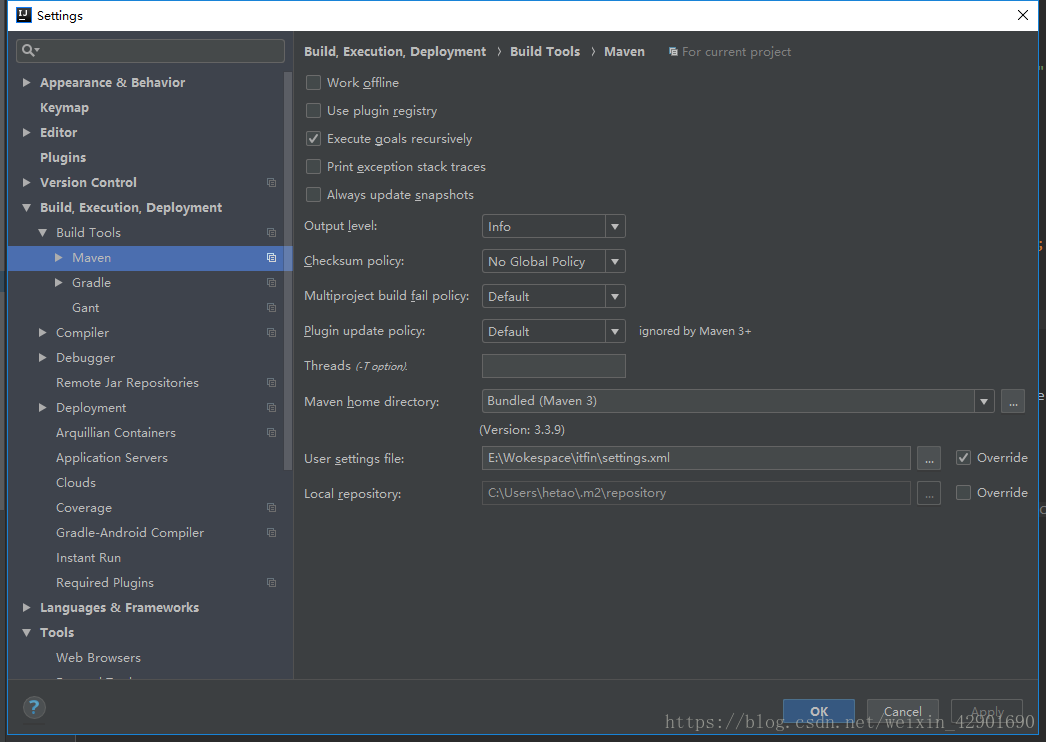Click the Threads input field

[554, 366]
